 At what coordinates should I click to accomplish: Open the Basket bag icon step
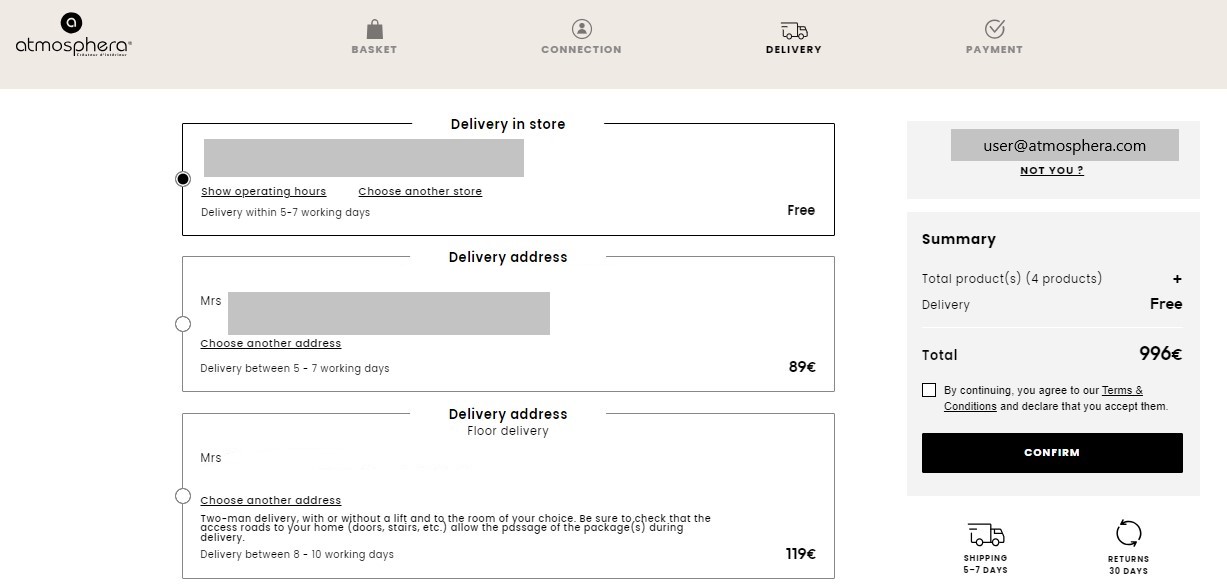click(374, 29)
